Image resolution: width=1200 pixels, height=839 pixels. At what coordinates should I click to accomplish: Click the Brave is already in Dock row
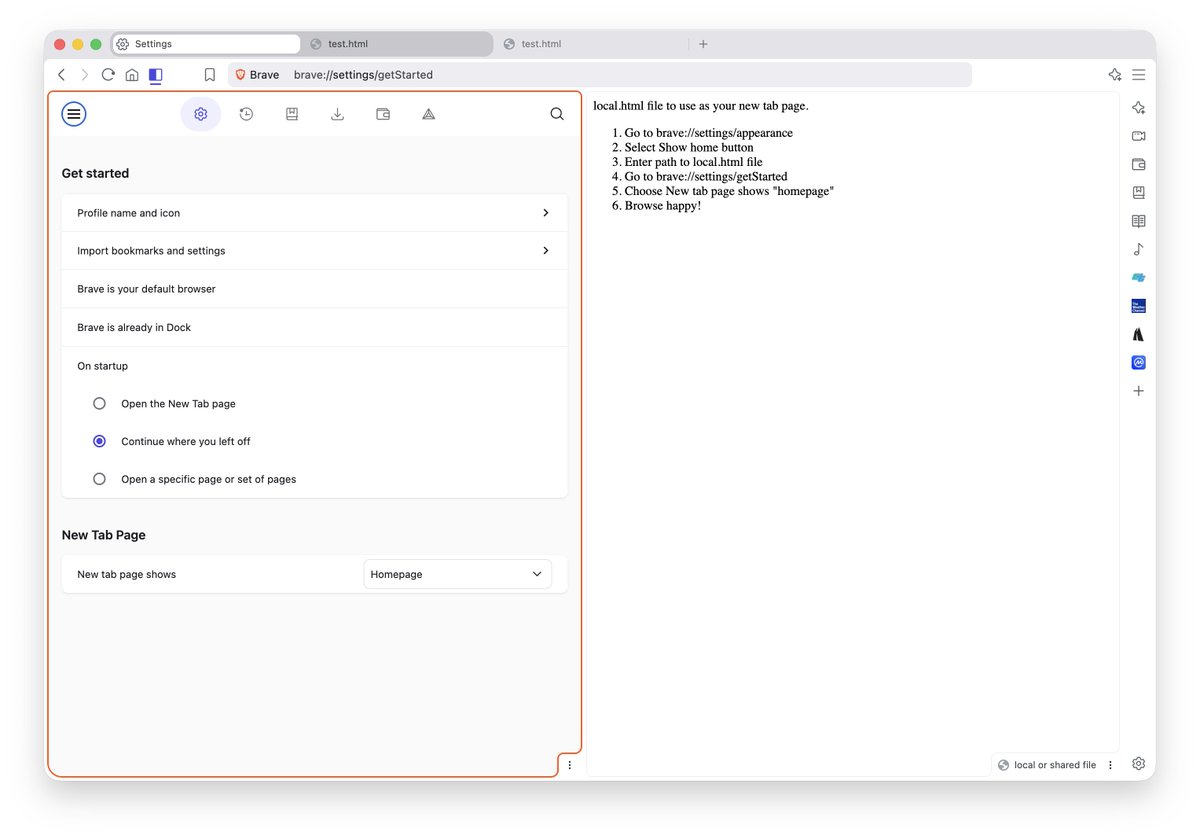pyautogui.click(x=314, y=327)
